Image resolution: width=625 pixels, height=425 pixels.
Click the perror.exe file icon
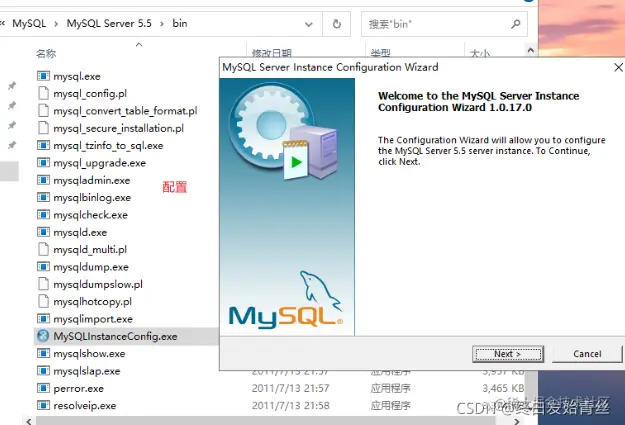(x=43, y=388)
